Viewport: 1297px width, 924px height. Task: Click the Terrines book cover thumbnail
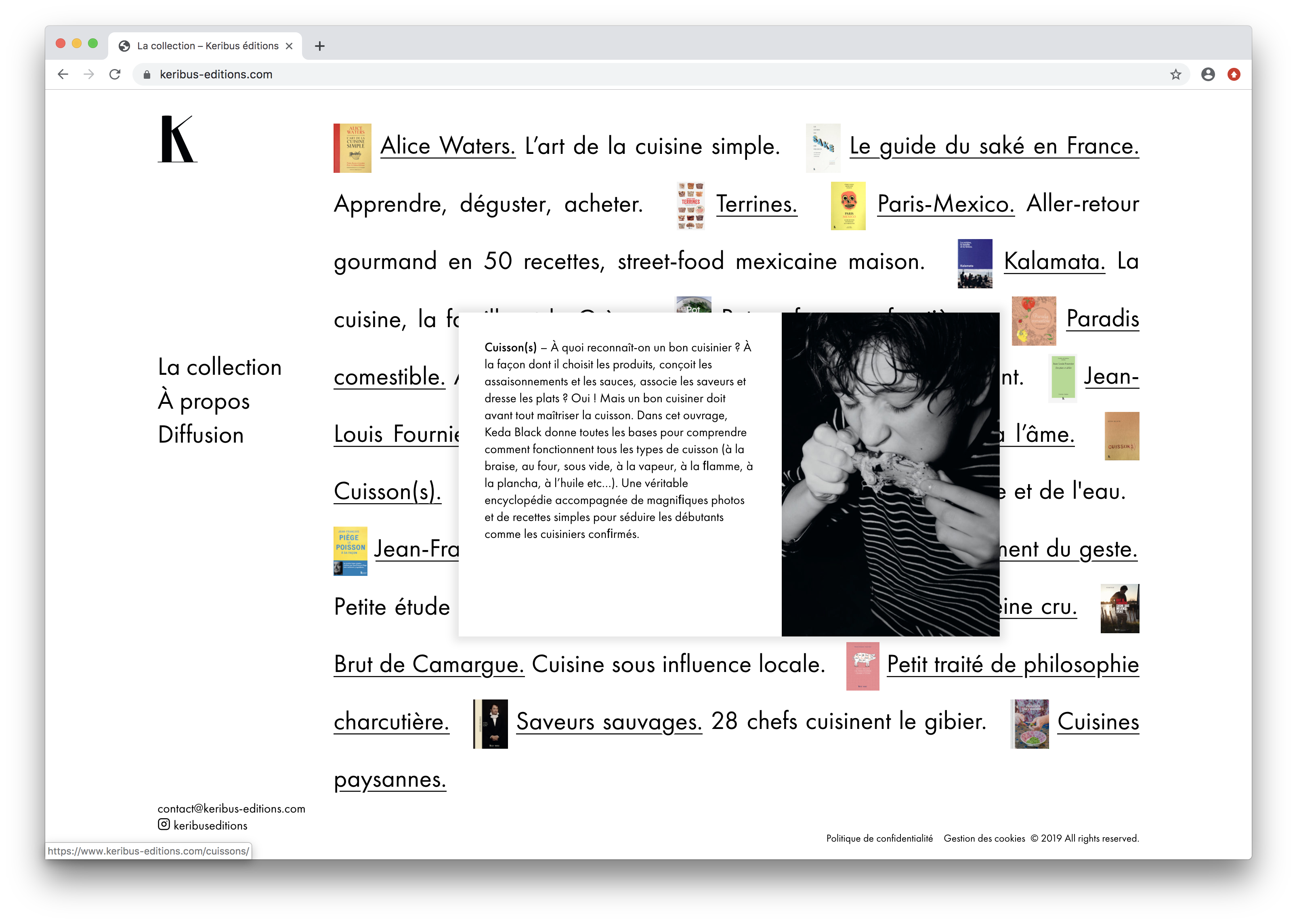click(x=690, y=206)
